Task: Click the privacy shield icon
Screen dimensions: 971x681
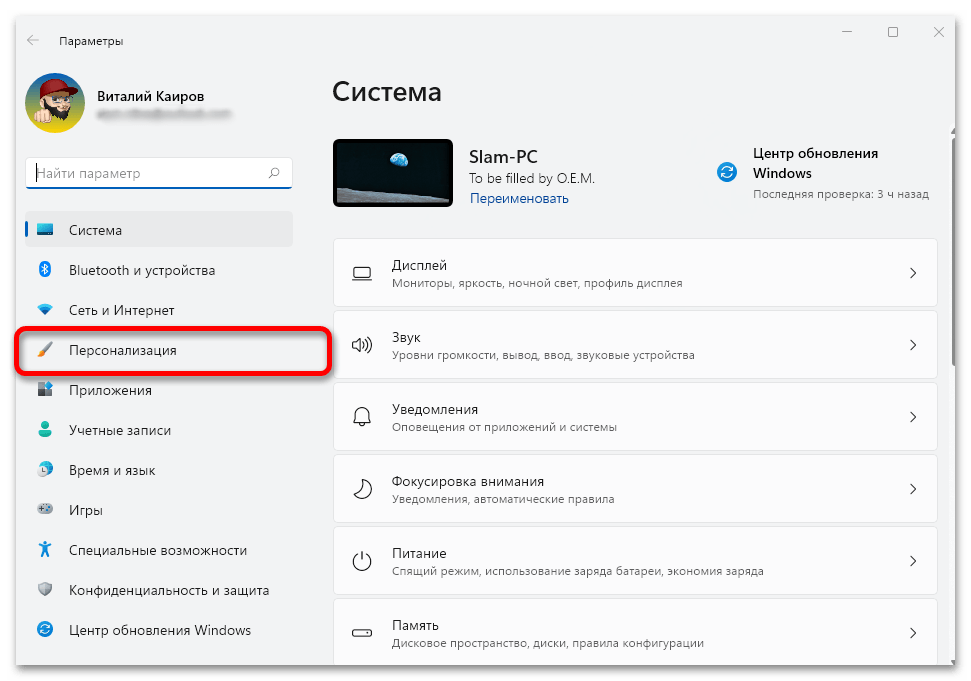Action: coord(45,589)
